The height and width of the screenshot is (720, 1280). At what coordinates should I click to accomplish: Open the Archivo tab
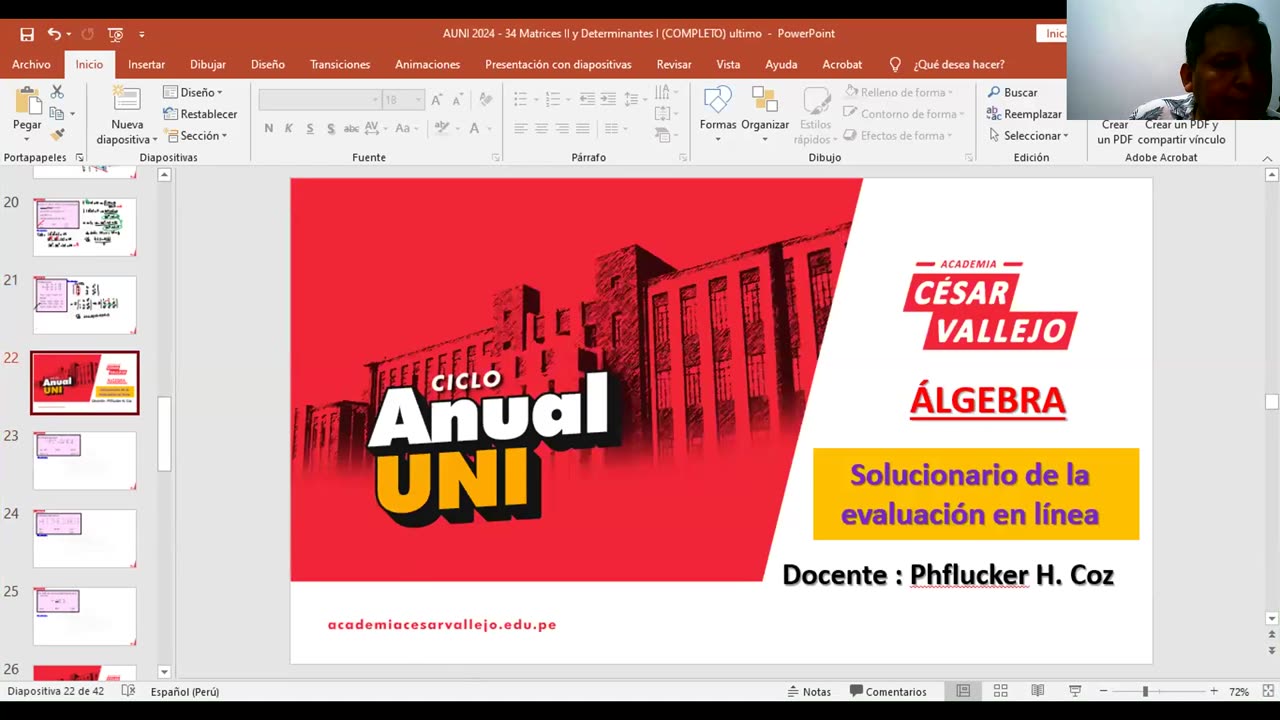(31, 64)
